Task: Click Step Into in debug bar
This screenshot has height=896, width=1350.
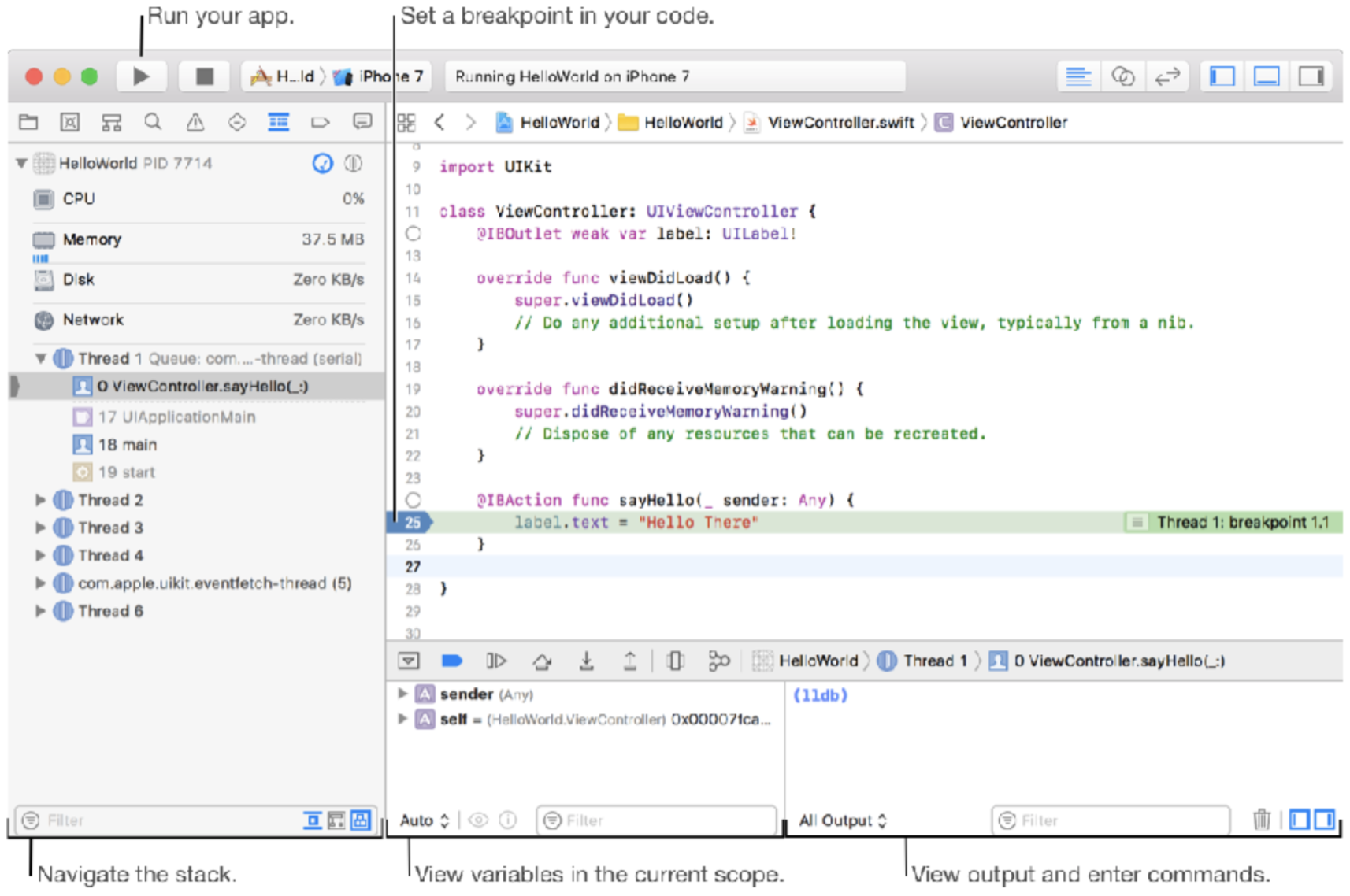Action: click(x=586, y=661)
